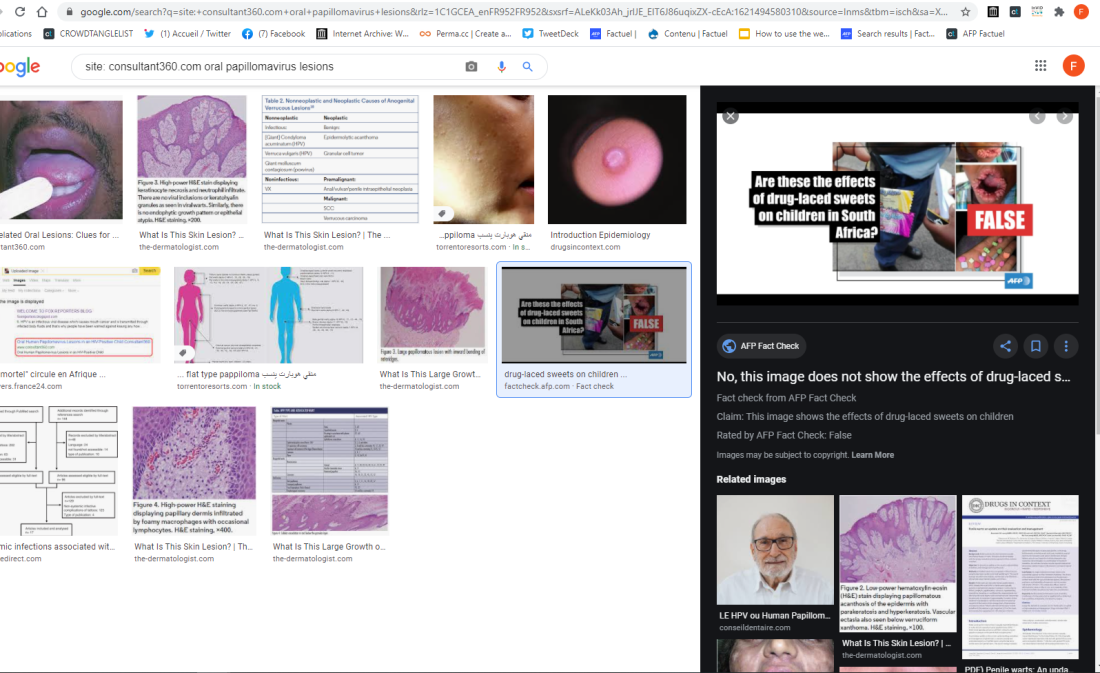
Task: Open Figure 4 foamy macrophages thumbnail
Action: point(194,471)
